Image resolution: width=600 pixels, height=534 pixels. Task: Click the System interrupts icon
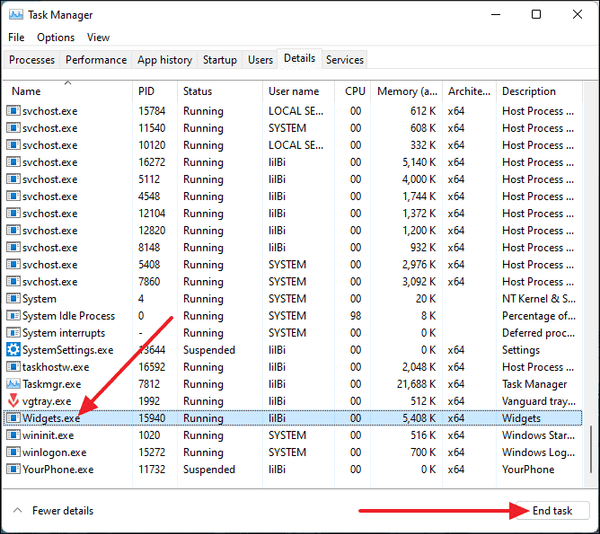[x=13, y=332]
